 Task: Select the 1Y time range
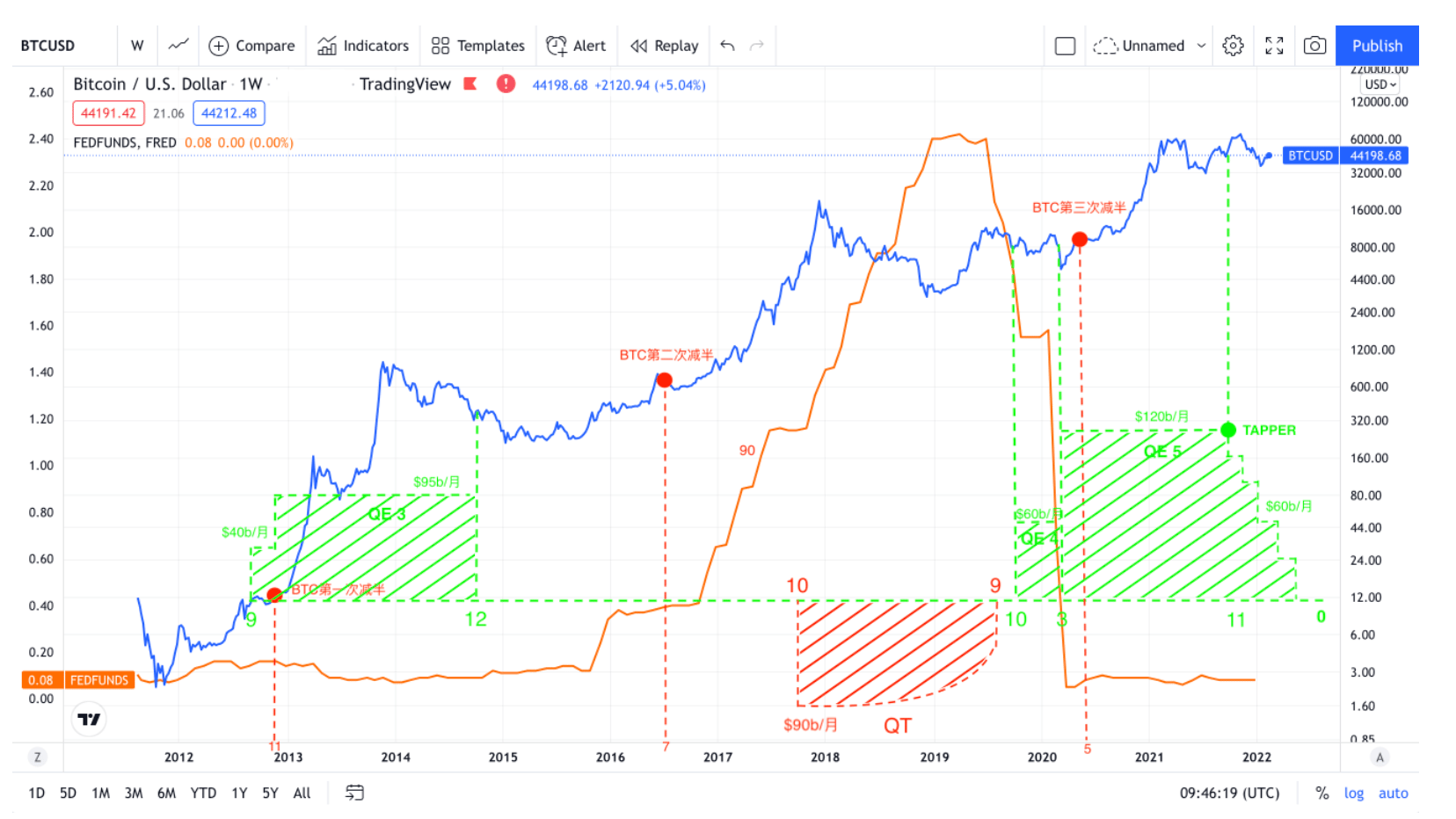pyautogui.click(x=239, y=793)
